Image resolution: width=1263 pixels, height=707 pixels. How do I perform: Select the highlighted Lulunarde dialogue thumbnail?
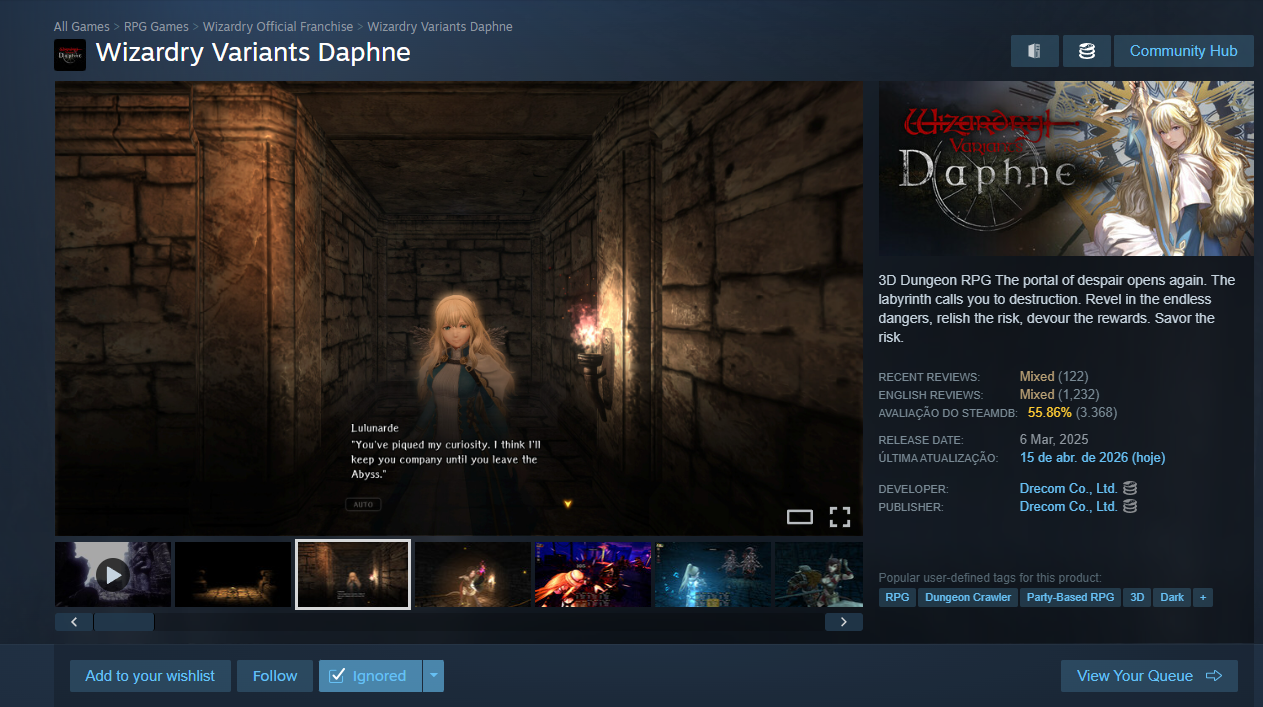353,574
